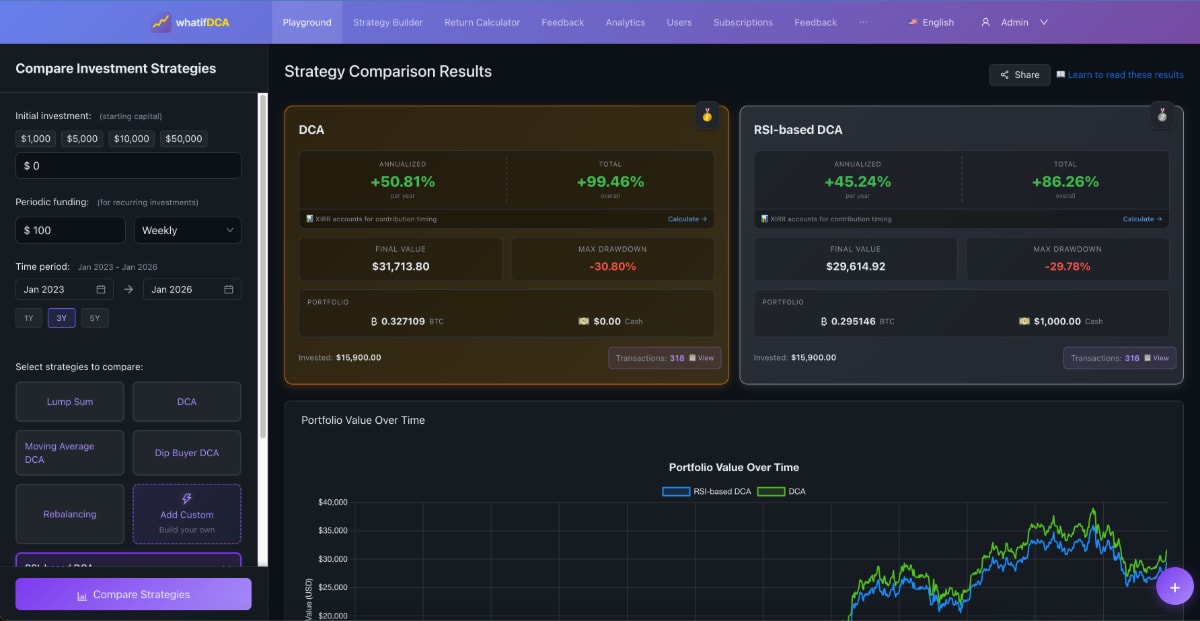Switch to the Strategy Builder tab
This screenshot has height=621, width=1200.
point(387,22)
